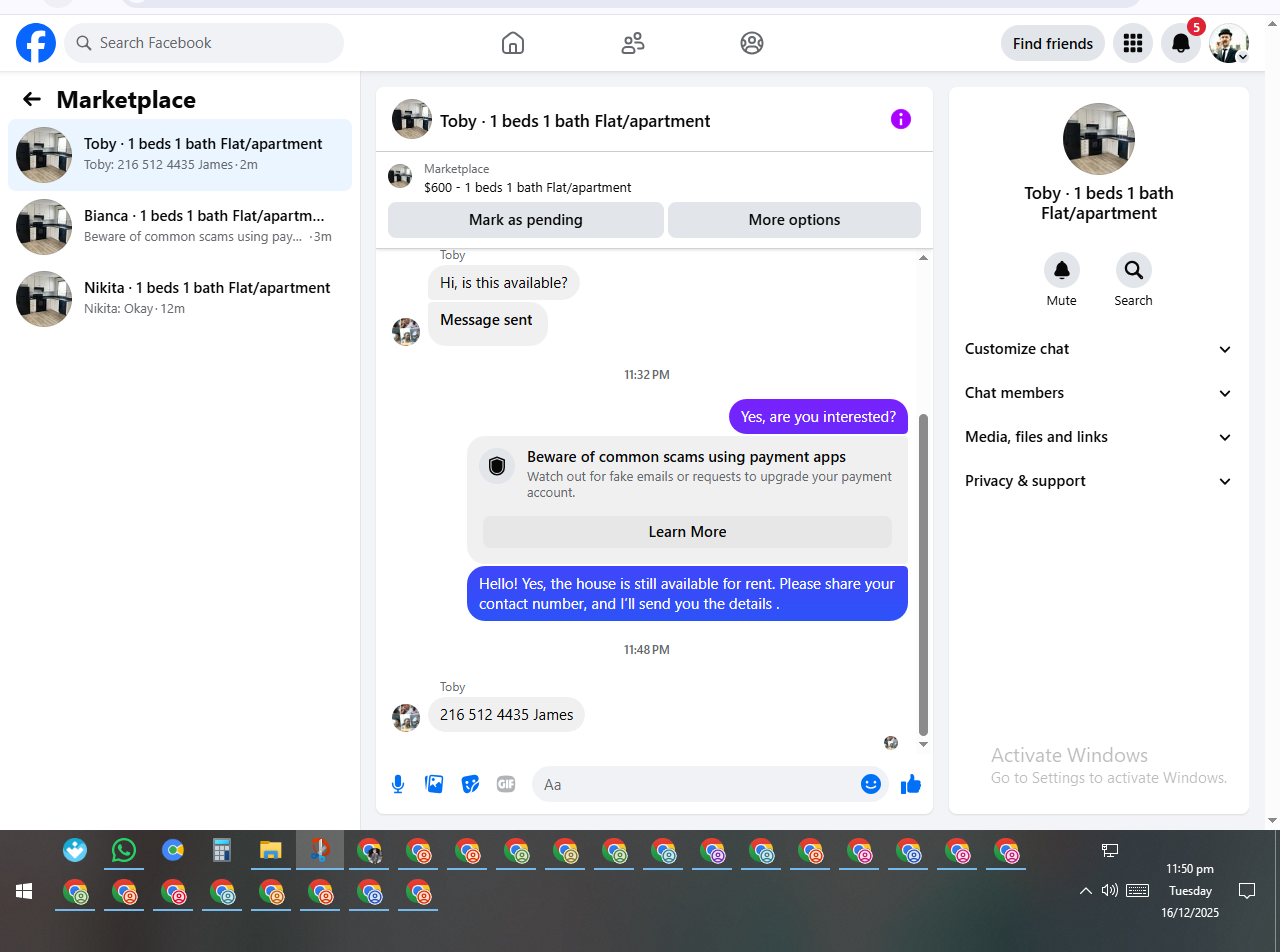Open the account profile picture menu
Viewport: 1280px width, 952px height.
[x=1229, y=43]
